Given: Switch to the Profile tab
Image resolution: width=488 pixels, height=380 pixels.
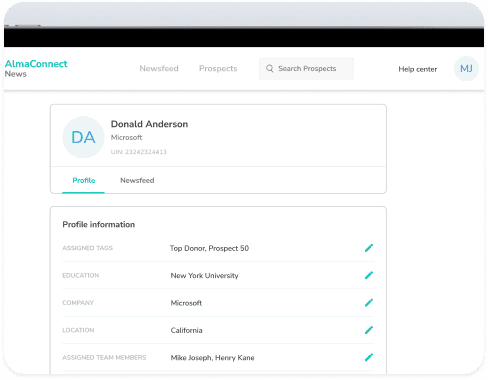Looking at the screenshot, I should pyautogui.click(x=84, y=180).
